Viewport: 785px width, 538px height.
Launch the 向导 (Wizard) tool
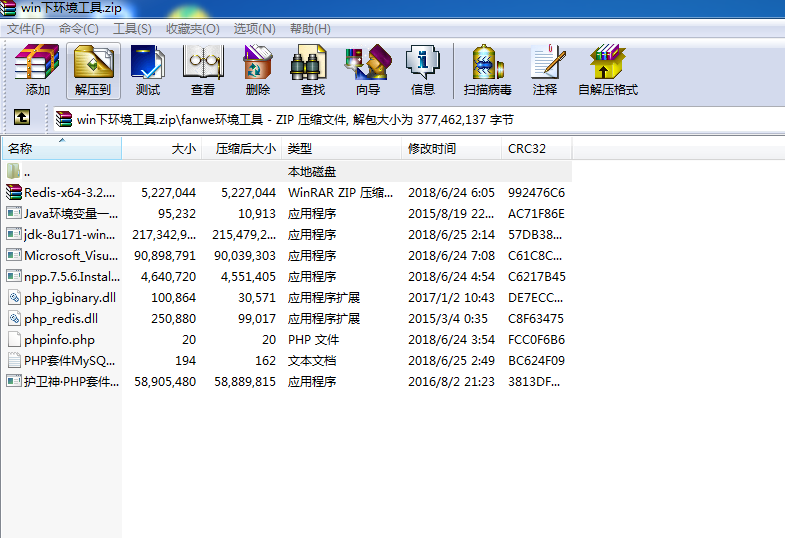click(x=368, y=70)
